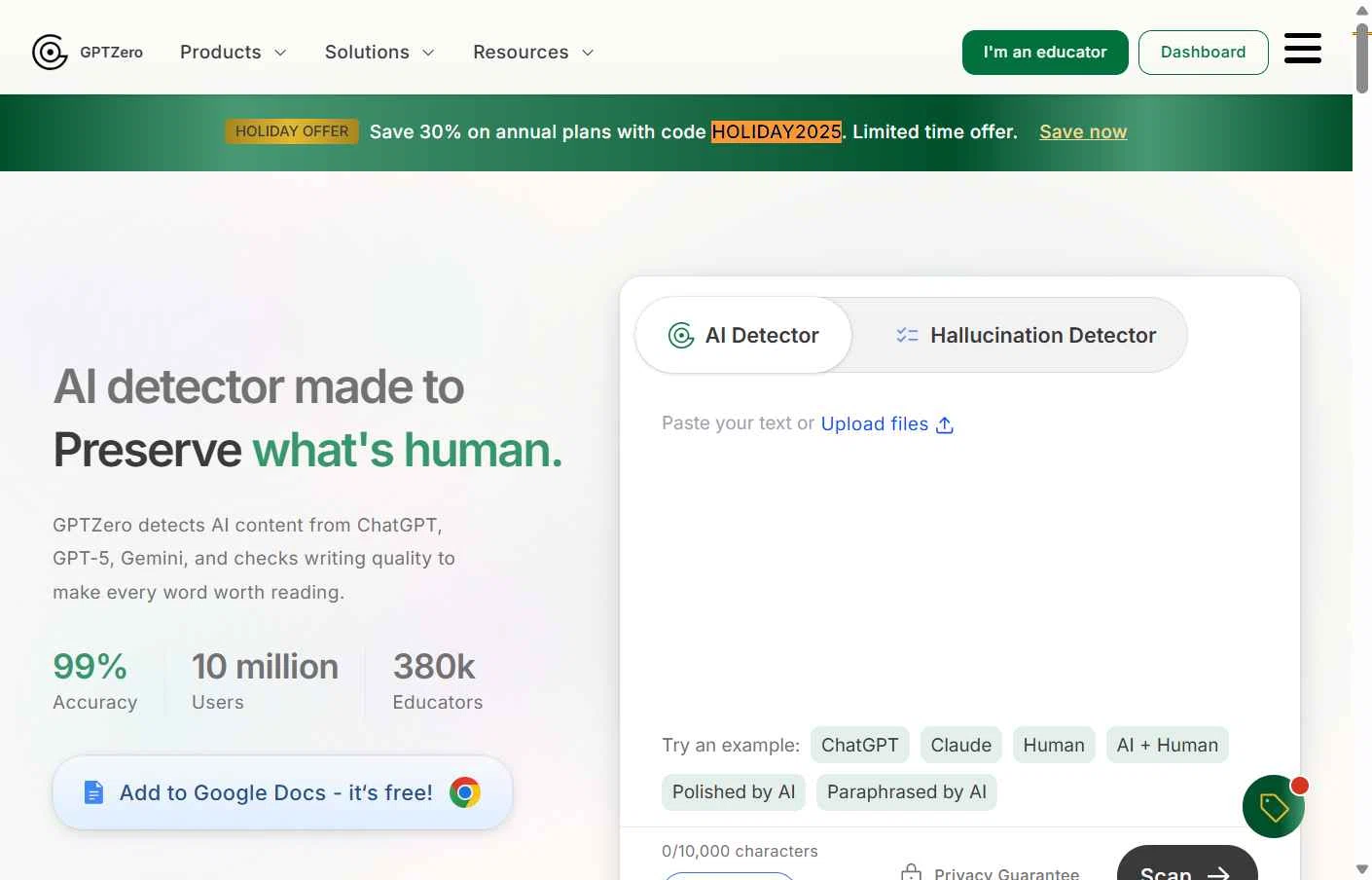Image resolution: width=1372 pixels, height=880 pixels.
Task: Select the Polished by AI example
Action: [734, 792]
